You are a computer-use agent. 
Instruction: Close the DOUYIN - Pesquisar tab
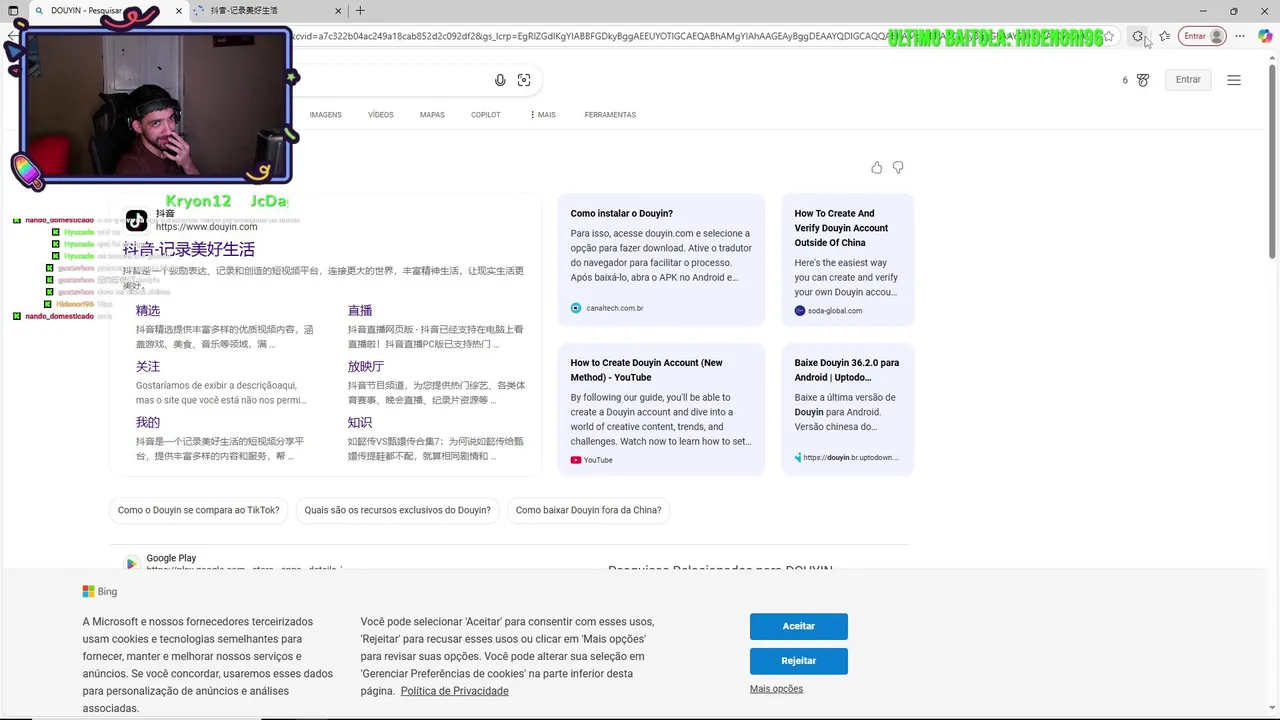click(x=178, y=11)
